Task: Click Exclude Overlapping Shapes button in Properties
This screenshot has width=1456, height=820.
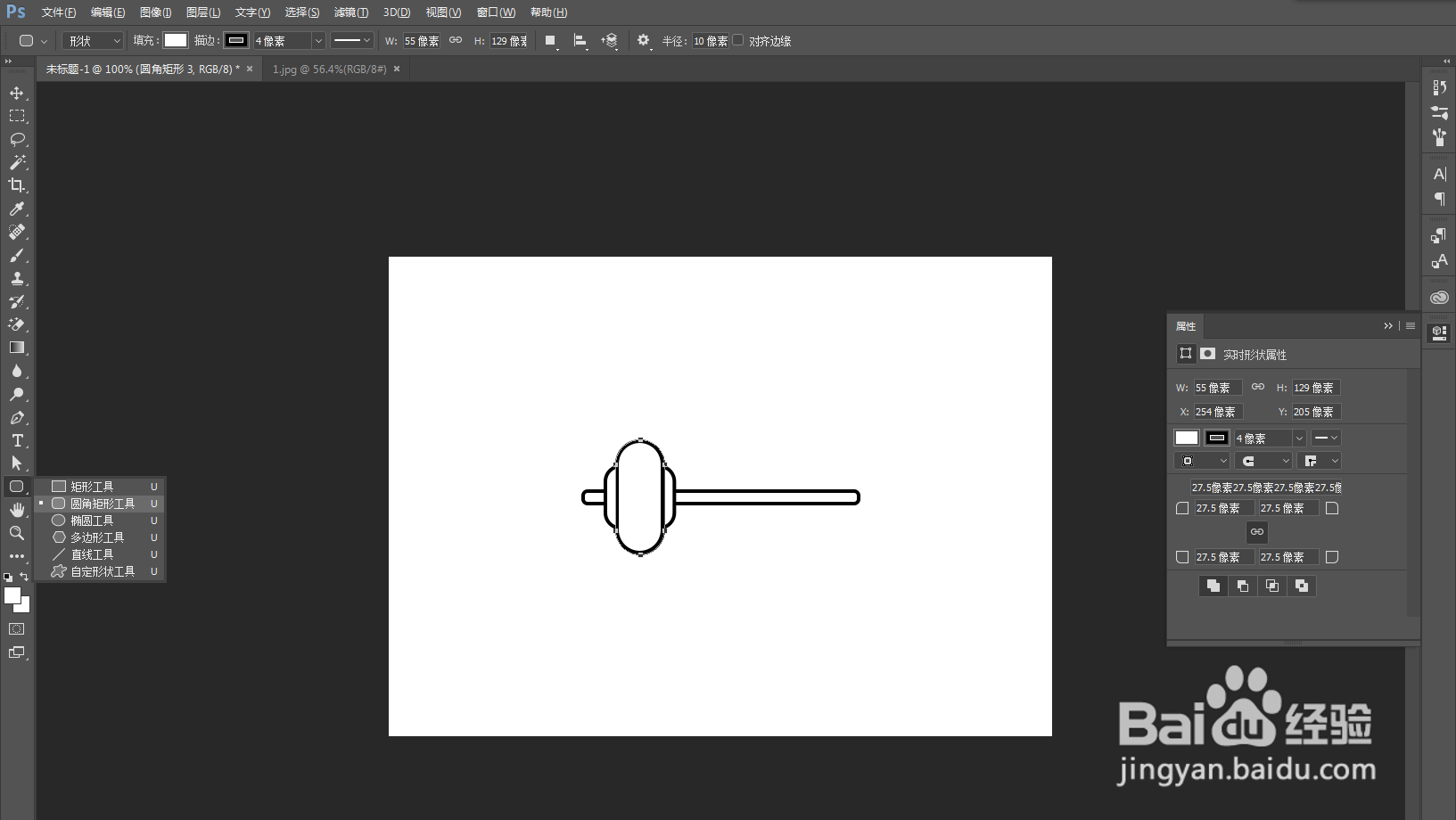Action: coord(1302,586)
